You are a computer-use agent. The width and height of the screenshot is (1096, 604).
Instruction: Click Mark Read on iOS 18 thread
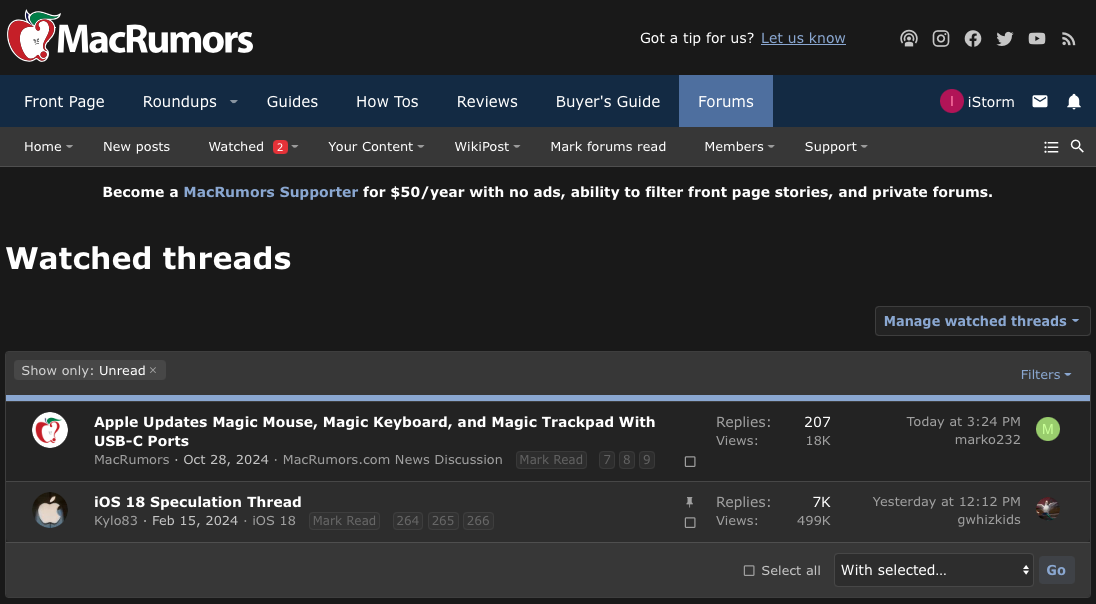click(x=344, y=521)
